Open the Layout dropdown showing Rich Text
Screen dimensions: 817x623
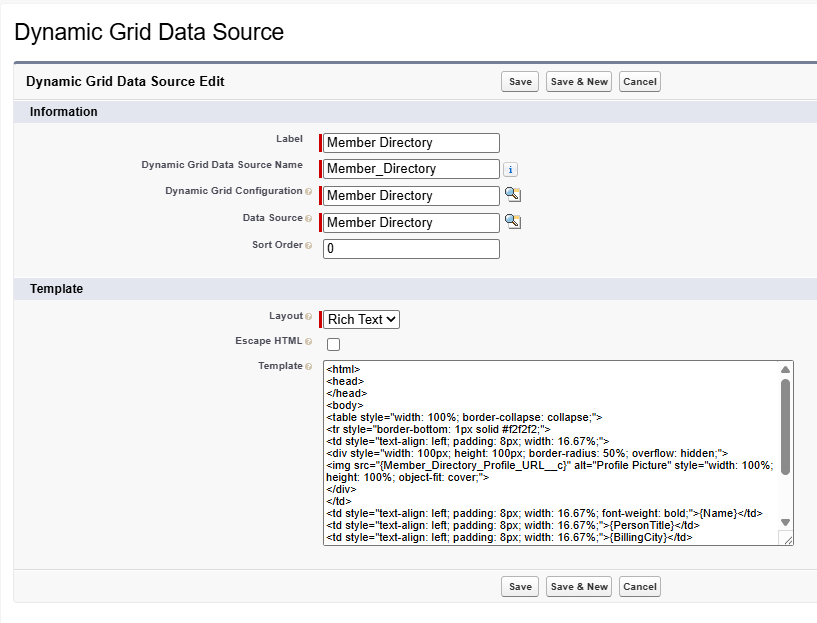click(361, 319)
